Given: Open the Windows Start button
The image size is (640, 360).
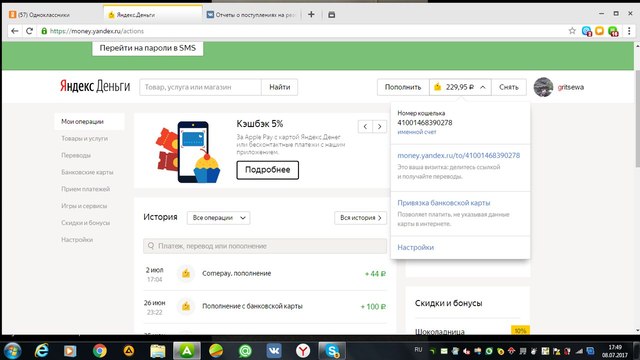Looking at the screenshot, I should 12,351.
